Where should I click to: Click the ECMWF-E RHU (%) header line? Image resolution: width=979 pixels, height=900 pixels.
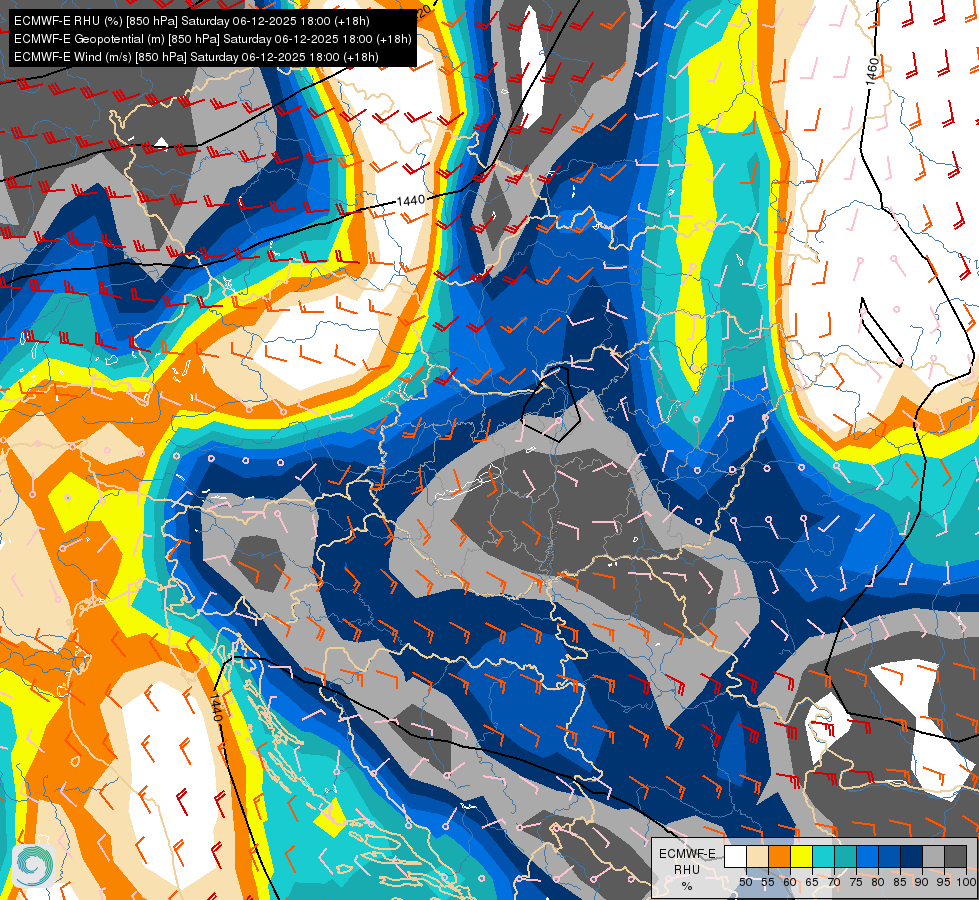tap(192, 21)
